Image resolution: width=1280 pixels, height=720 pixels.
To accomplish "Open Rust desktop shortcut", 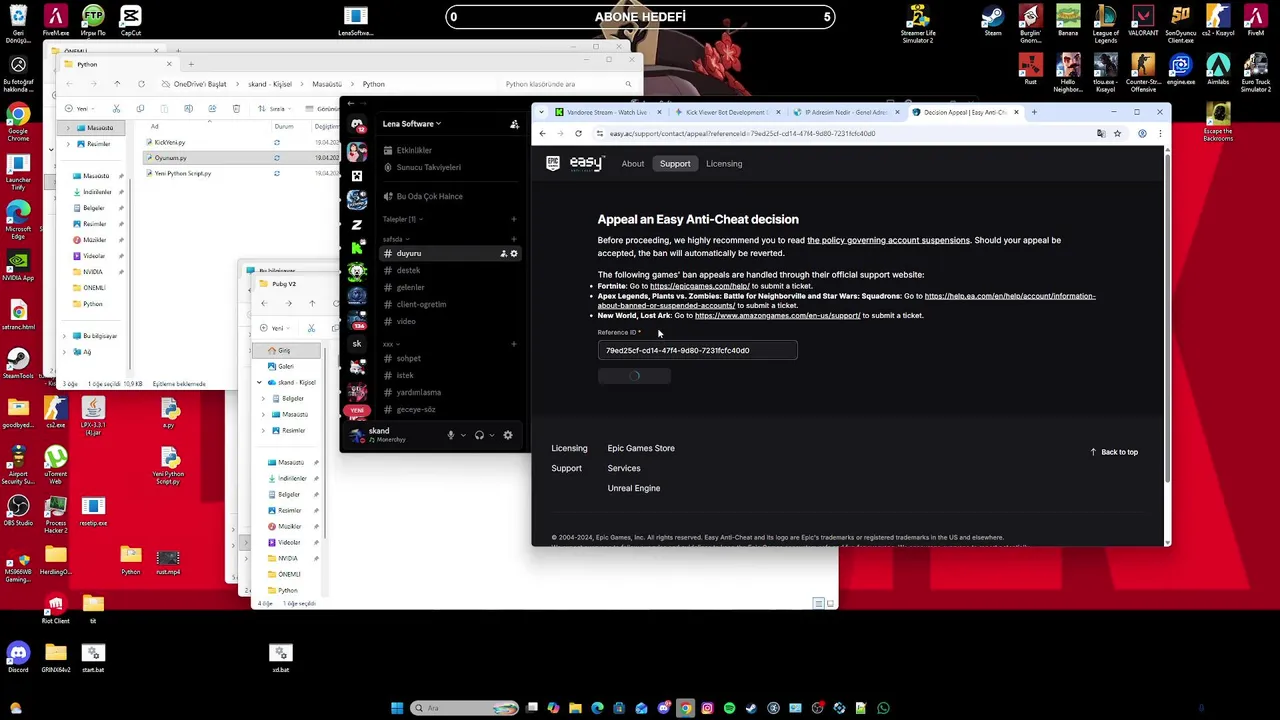I will tap(1030, 70).
